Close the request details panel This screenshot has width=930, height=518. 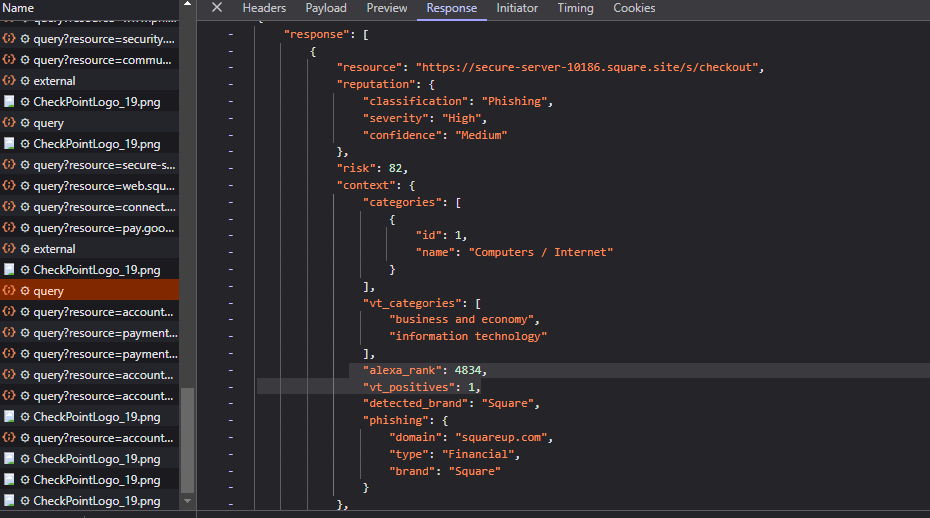click(x=217, y=8)
